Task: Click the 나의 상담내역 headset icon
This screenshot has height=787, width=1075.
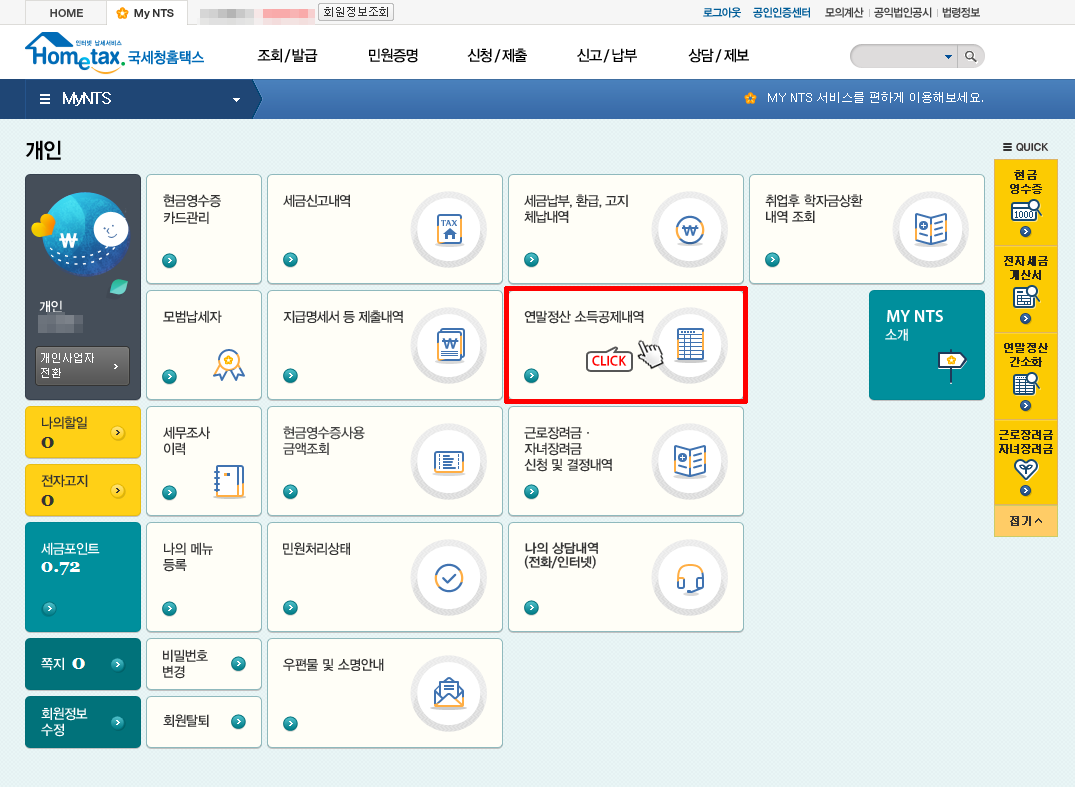Action: (x=690, y=577)
